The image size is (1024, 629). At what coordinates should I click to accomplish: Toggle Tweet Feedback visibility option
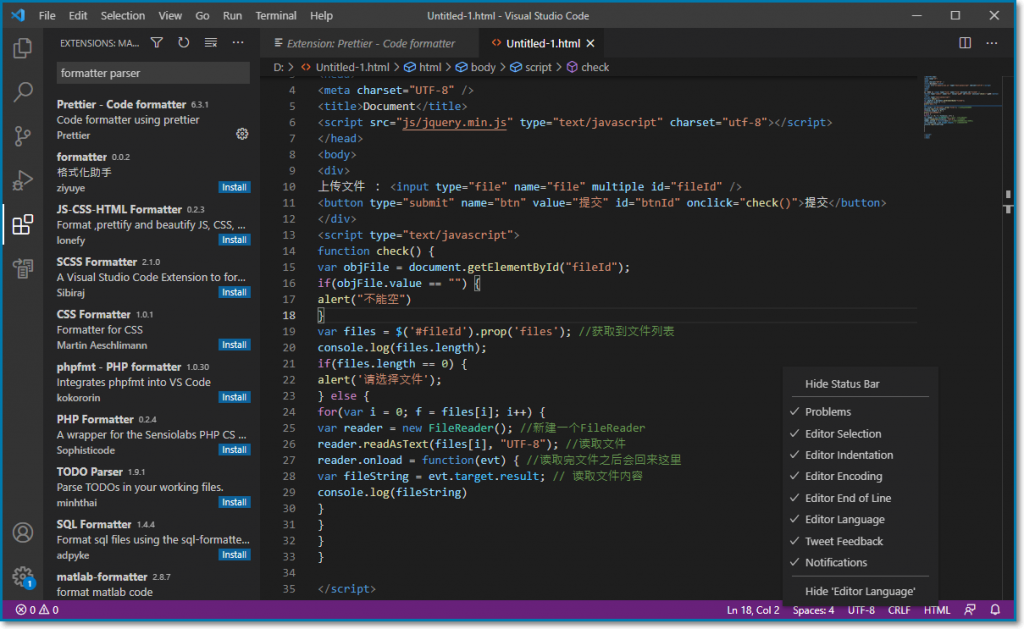(844, 541)
